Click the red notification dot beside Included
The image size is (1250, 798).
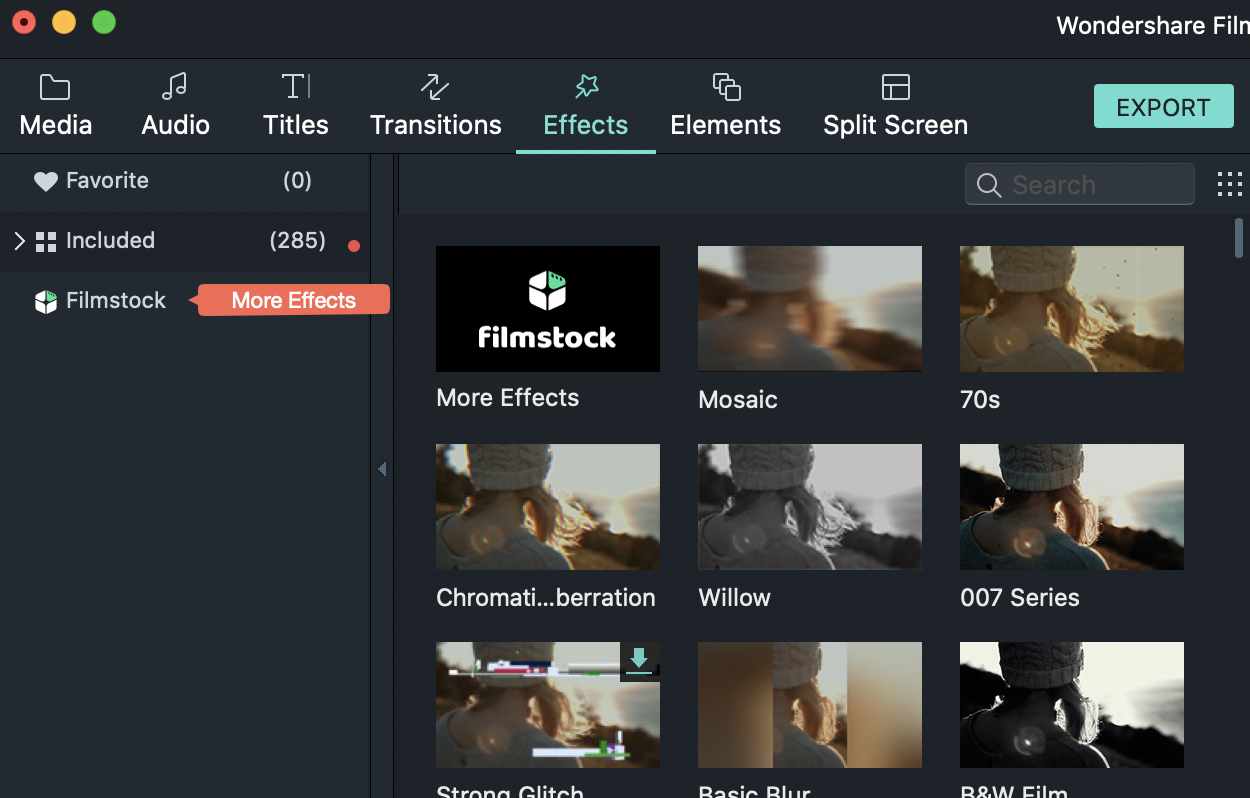(353, 246)
